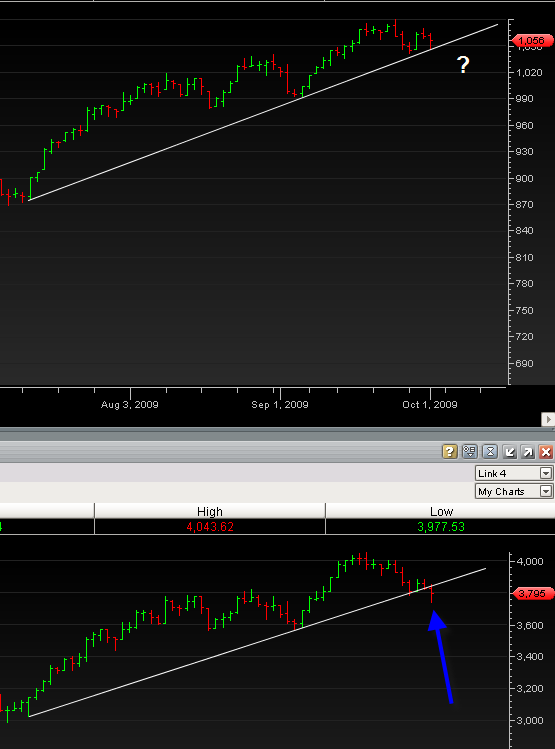The image size is (555, 749).
Task: Open the yellow help question mark icon
Action: pyautogui.click(x=449, y=451)
